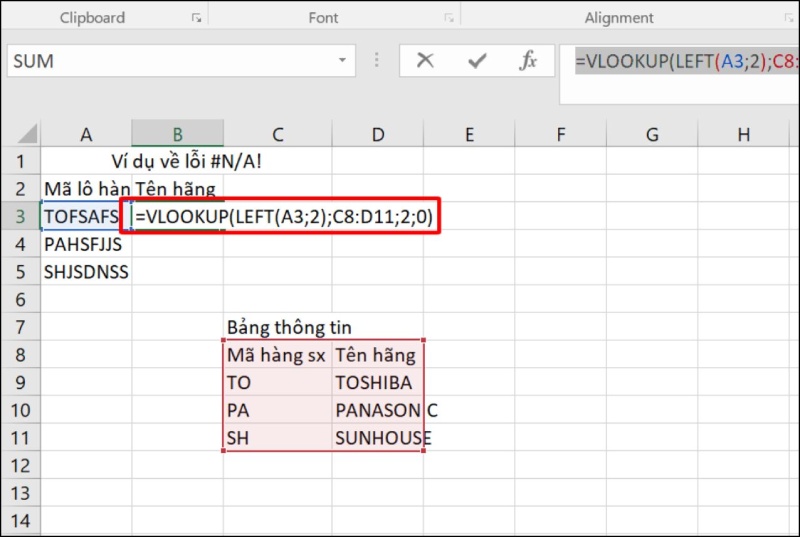Screen dimensions: 800x537
Task: Select column D header
Action: [378, 134]
